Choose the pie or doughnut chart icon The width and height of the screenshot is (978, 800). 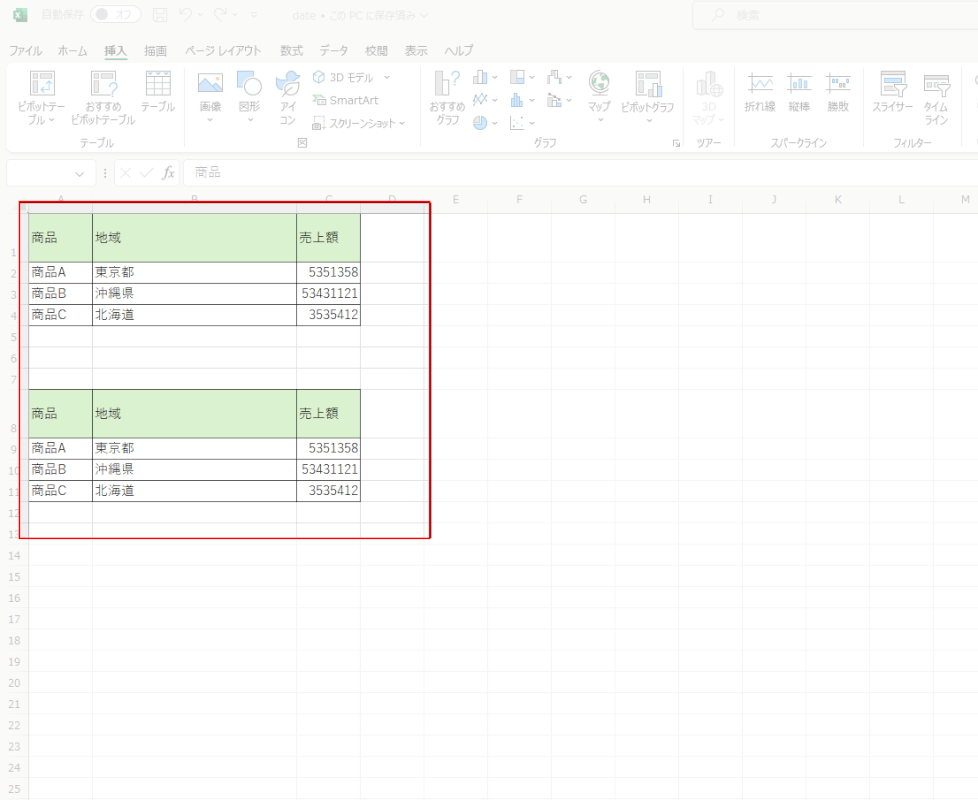point(480,123)
